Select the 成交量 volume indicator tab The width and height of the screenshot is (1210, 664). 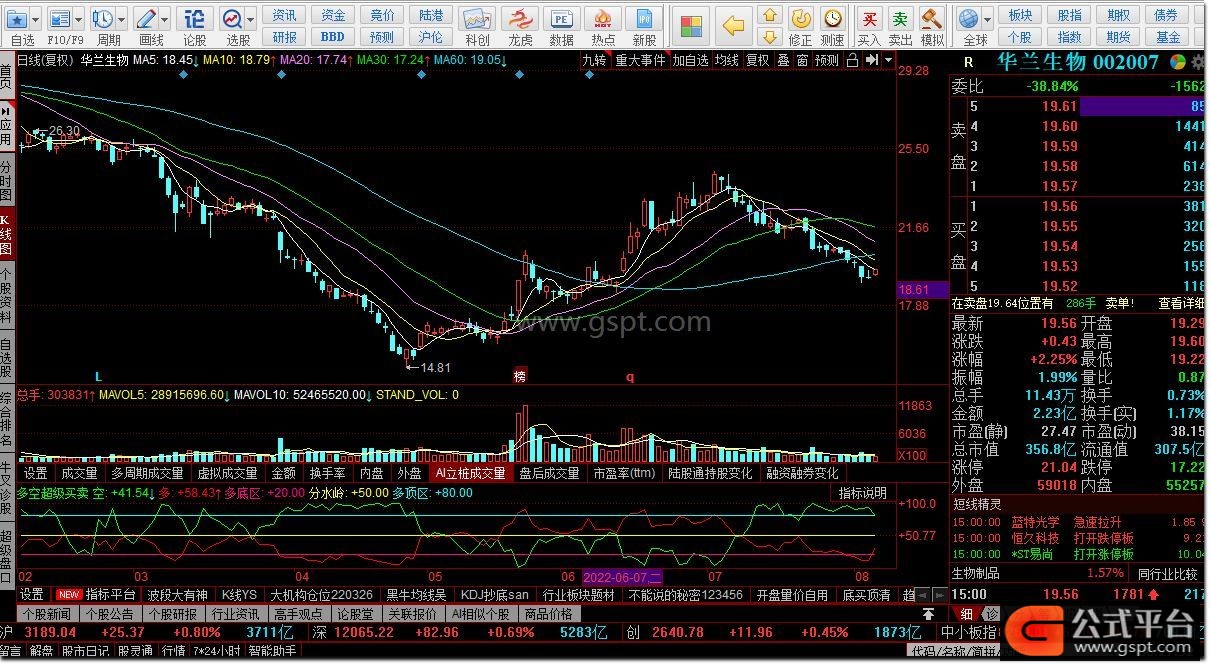pos(79,473)
